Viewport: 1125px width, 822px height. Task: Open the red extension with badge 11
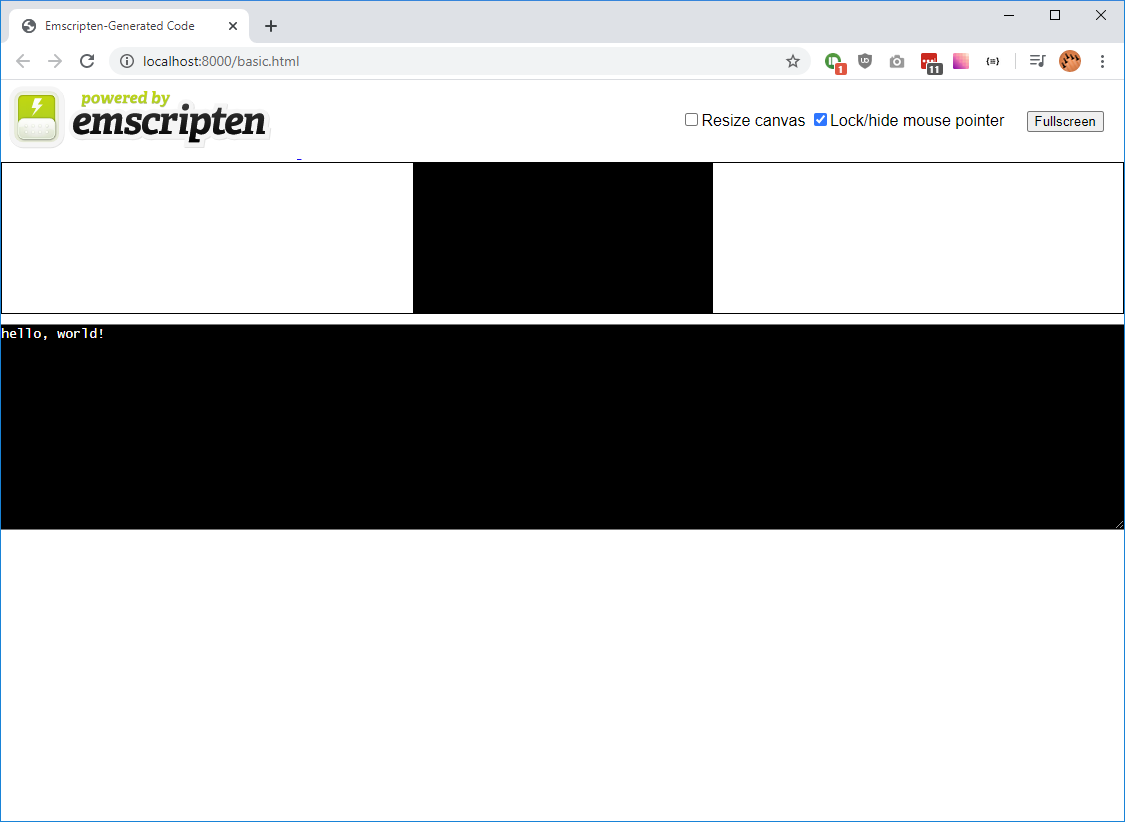[x=931, y=63]
